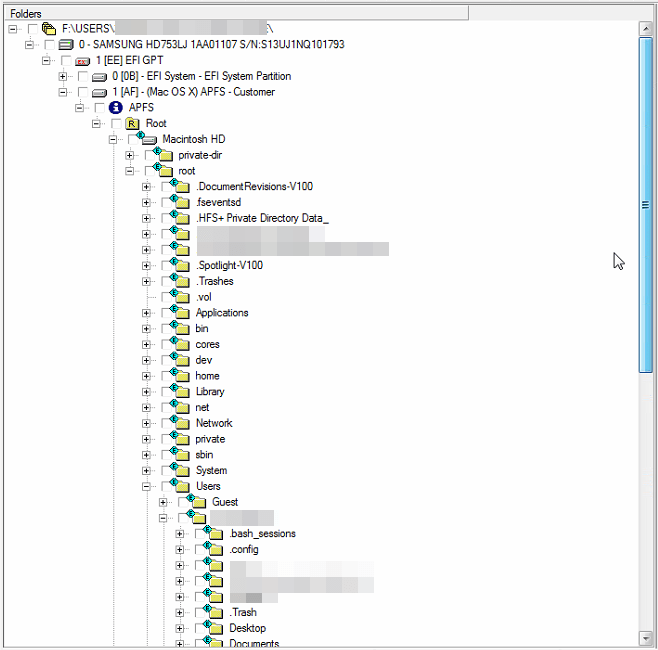Click the Macintosh HD drive icon
Image resolution: width=658 pixels, height=650 pixels.
tap(148, 139)
